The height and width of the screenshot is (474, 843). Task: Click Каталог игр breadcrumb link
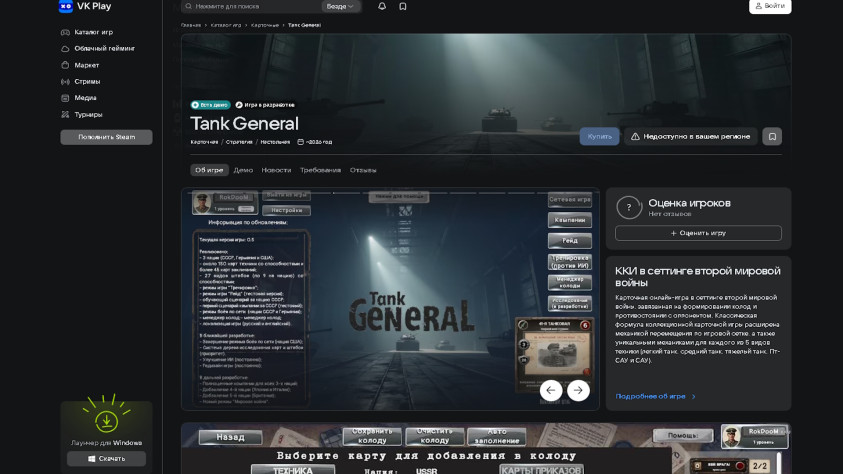226,25
